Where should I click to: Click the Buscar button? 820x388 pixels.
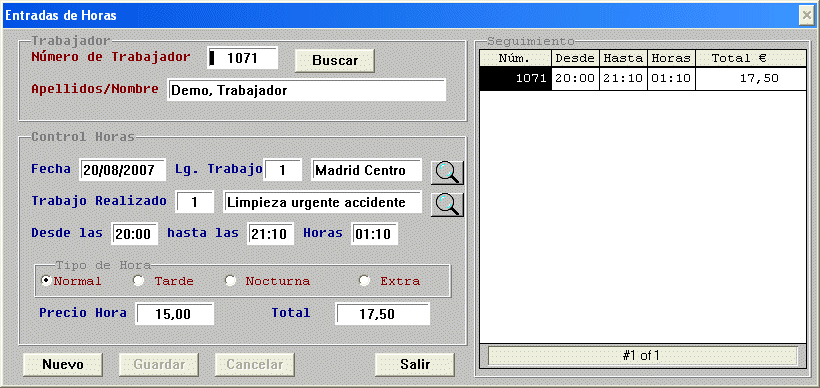click(x=335, y=60)
